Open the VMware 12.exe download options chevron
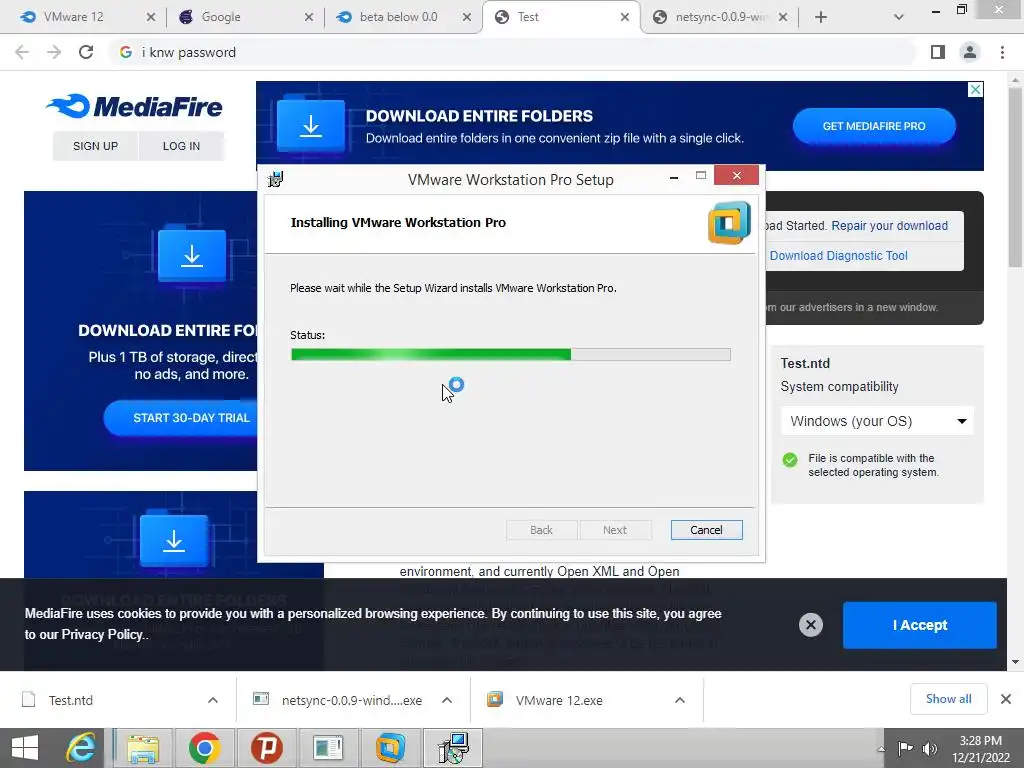Viewport: 1024px width, 768px height. pyautogui.click(x=680, y=700)
